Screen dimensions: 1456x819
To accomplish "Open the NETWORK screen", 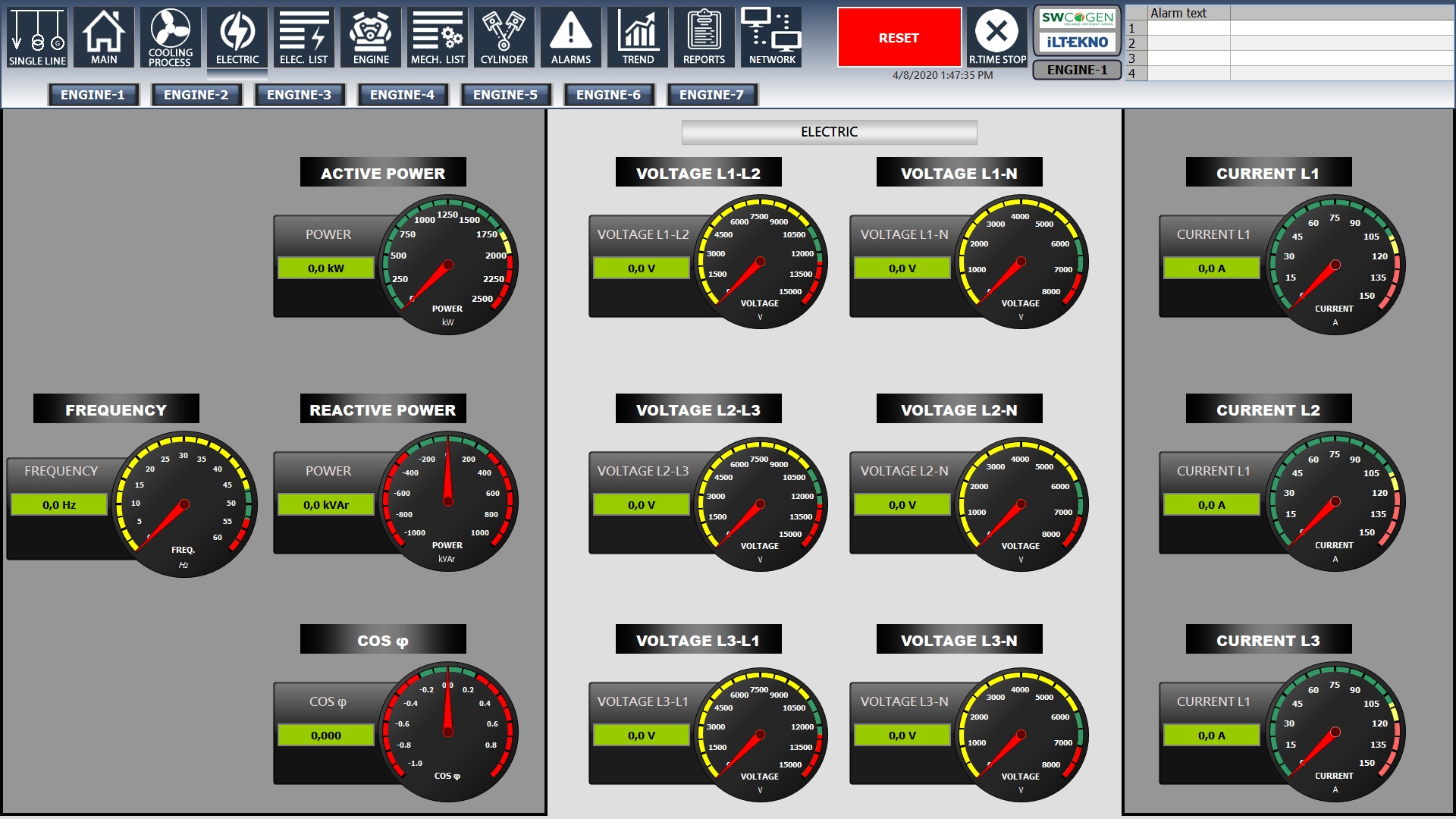I will click(x=770, y=36).
